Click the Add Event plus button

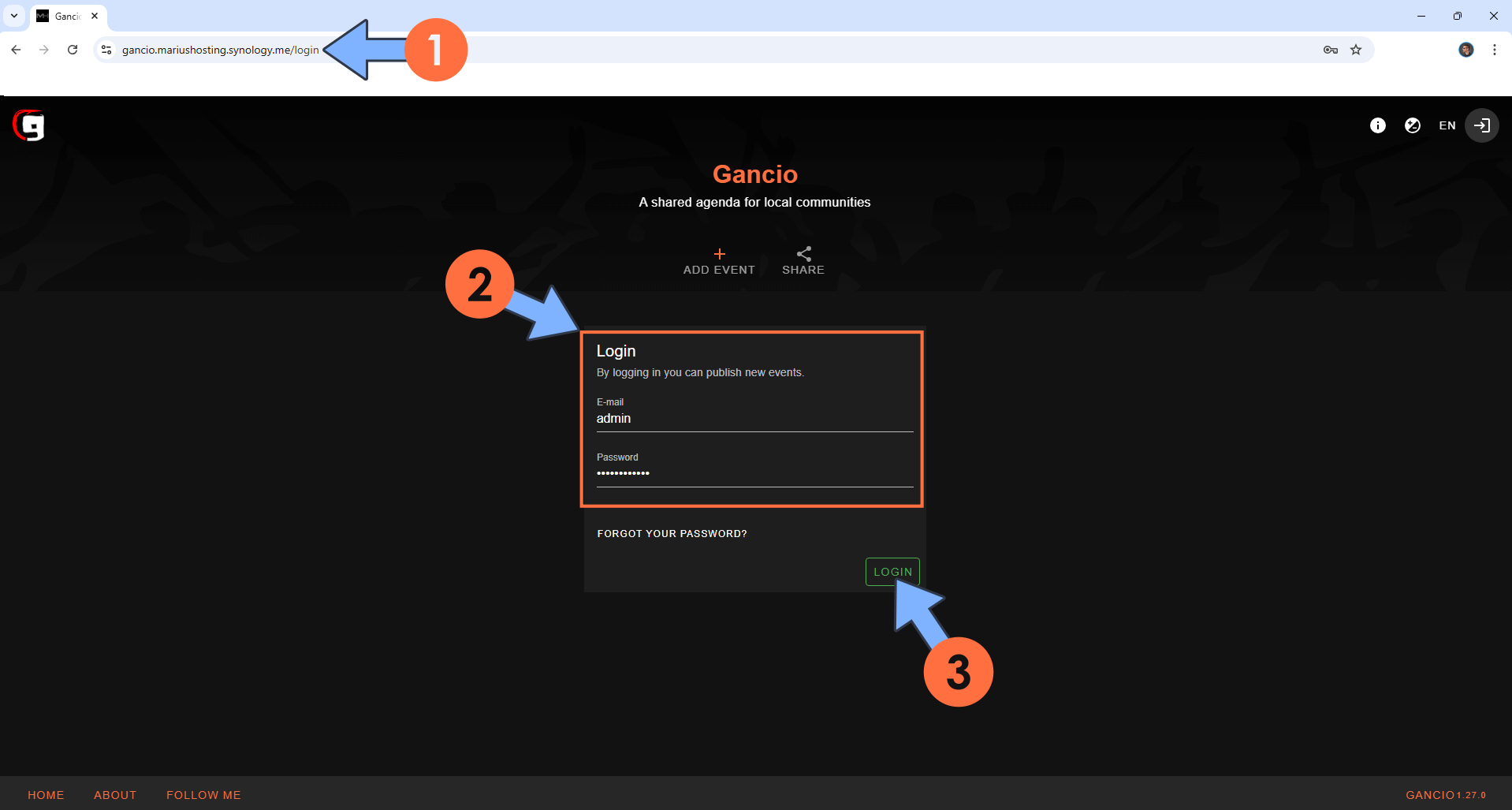click(719, 261)
